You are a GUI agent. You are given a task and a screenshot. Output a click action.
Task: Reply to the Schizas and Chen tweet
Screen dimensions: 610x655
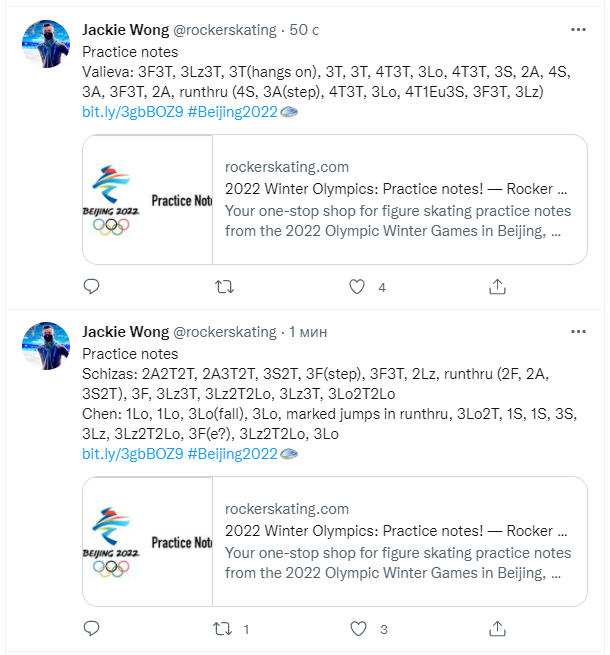pos(91,629)
